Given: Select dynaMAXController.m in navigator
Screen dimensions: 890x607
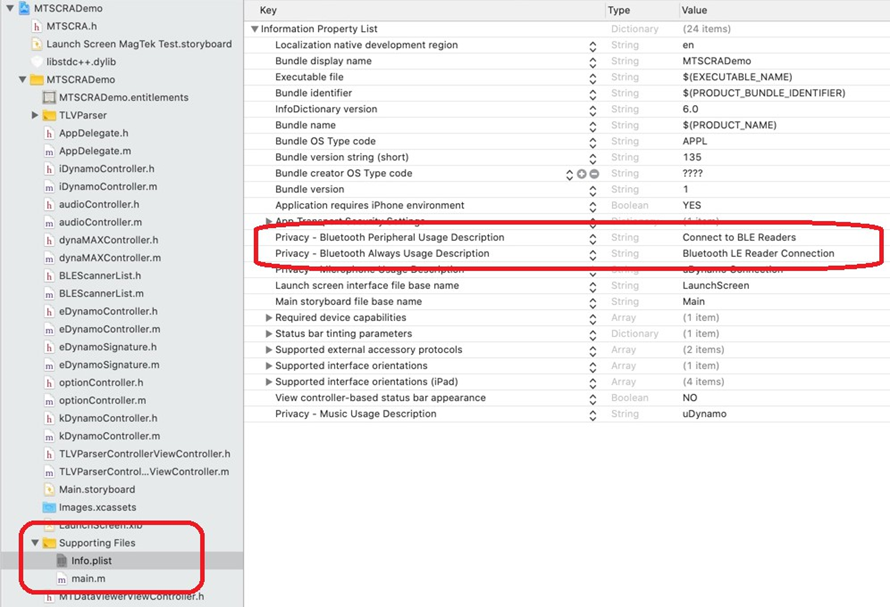Looking at the screenshot, I should (x=110, y=258).
